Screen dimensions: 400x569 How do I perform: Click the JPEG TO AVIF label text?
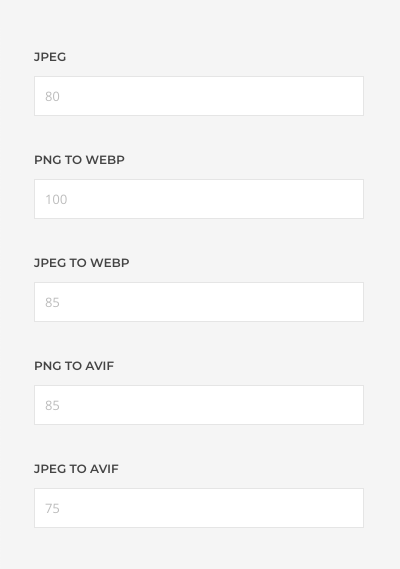[x=76, y=469]
